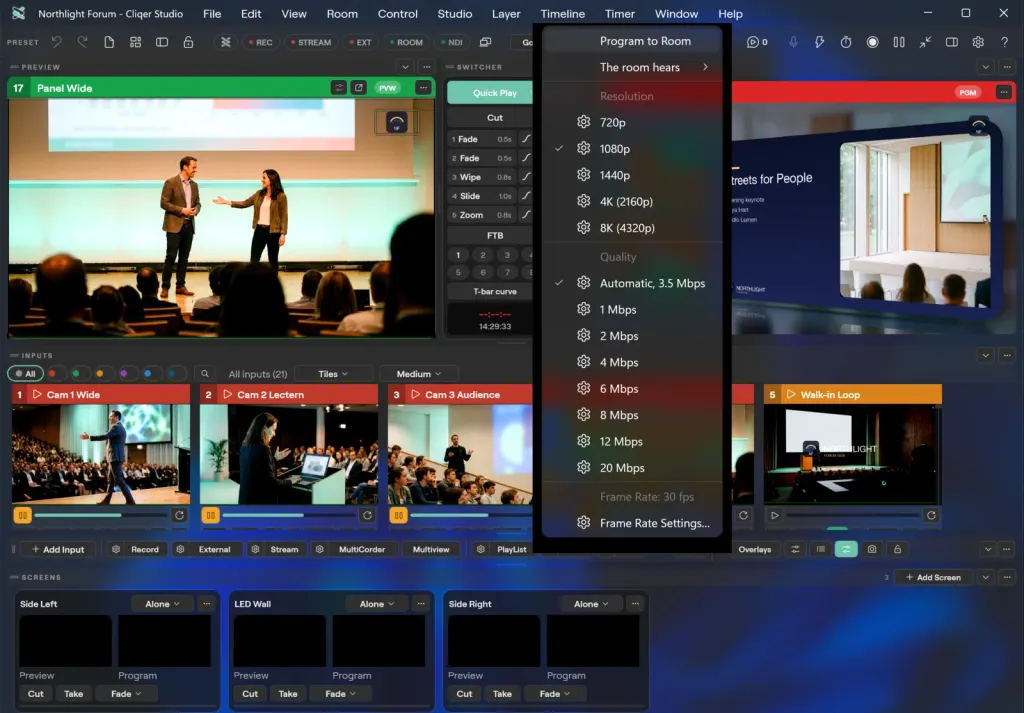Open the Layer menu
This screenshot has height=713, width=1024.
[506, 14]
